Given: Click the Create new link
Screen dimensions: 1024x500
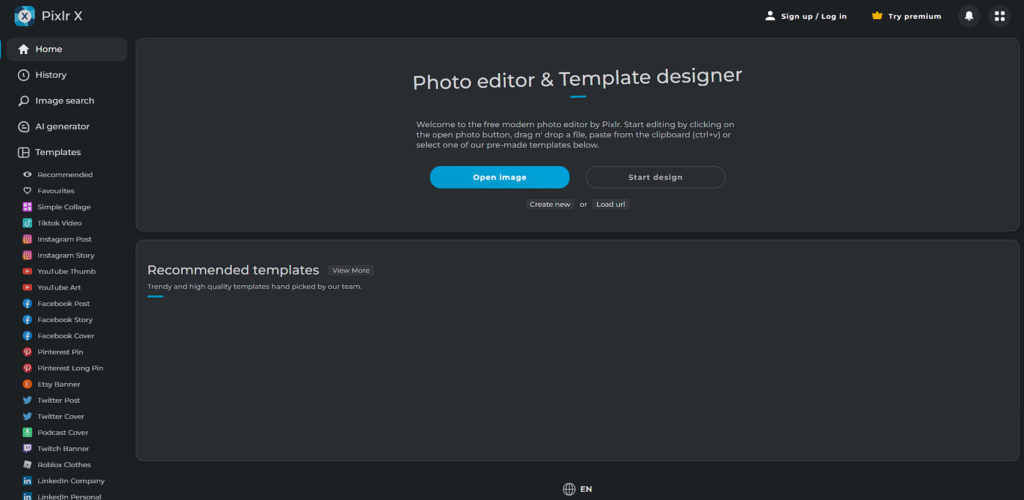Looking at the screenshot, I should click(550, 204).
